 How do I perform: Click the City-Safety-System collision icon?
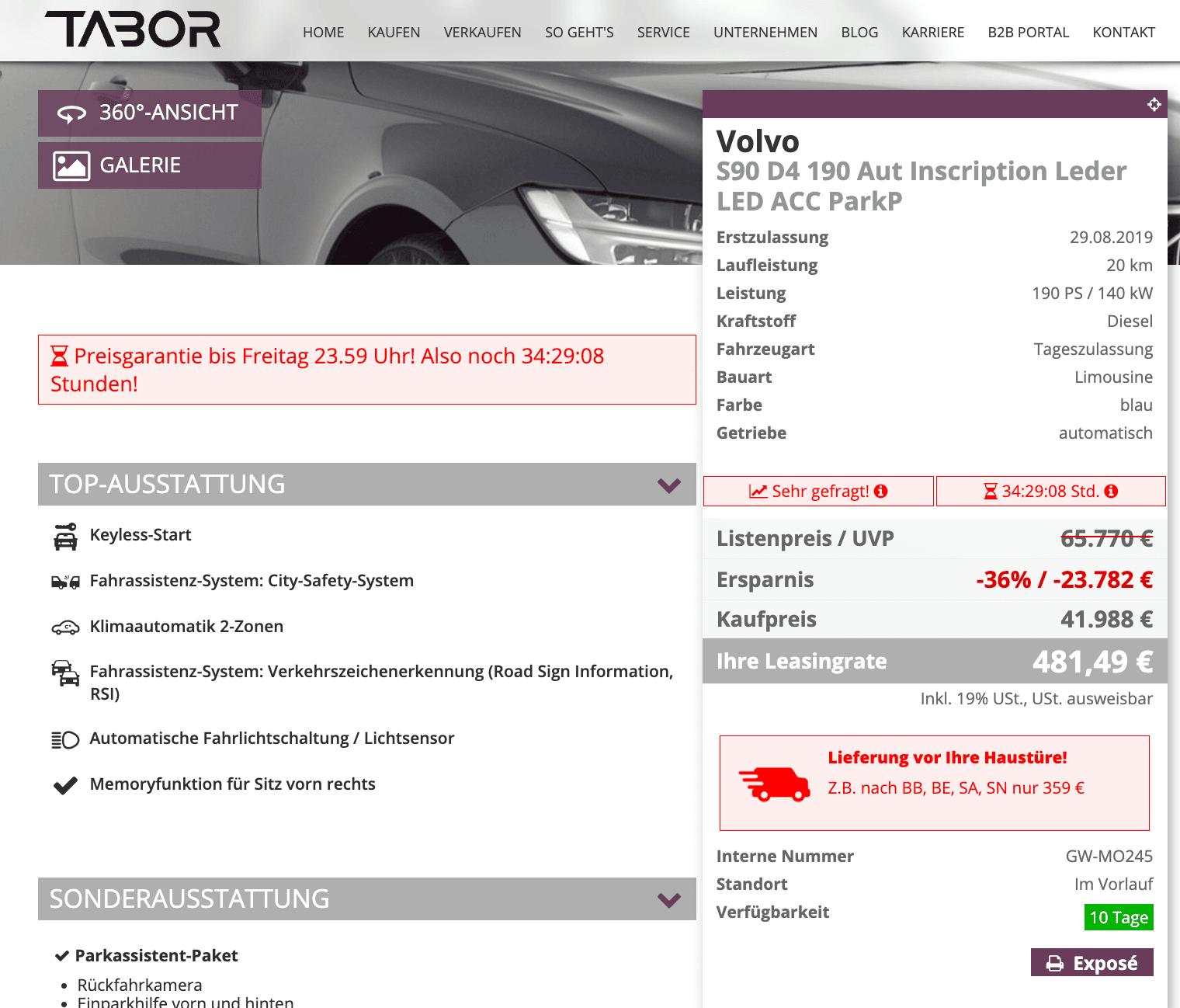tap(65, 582)
